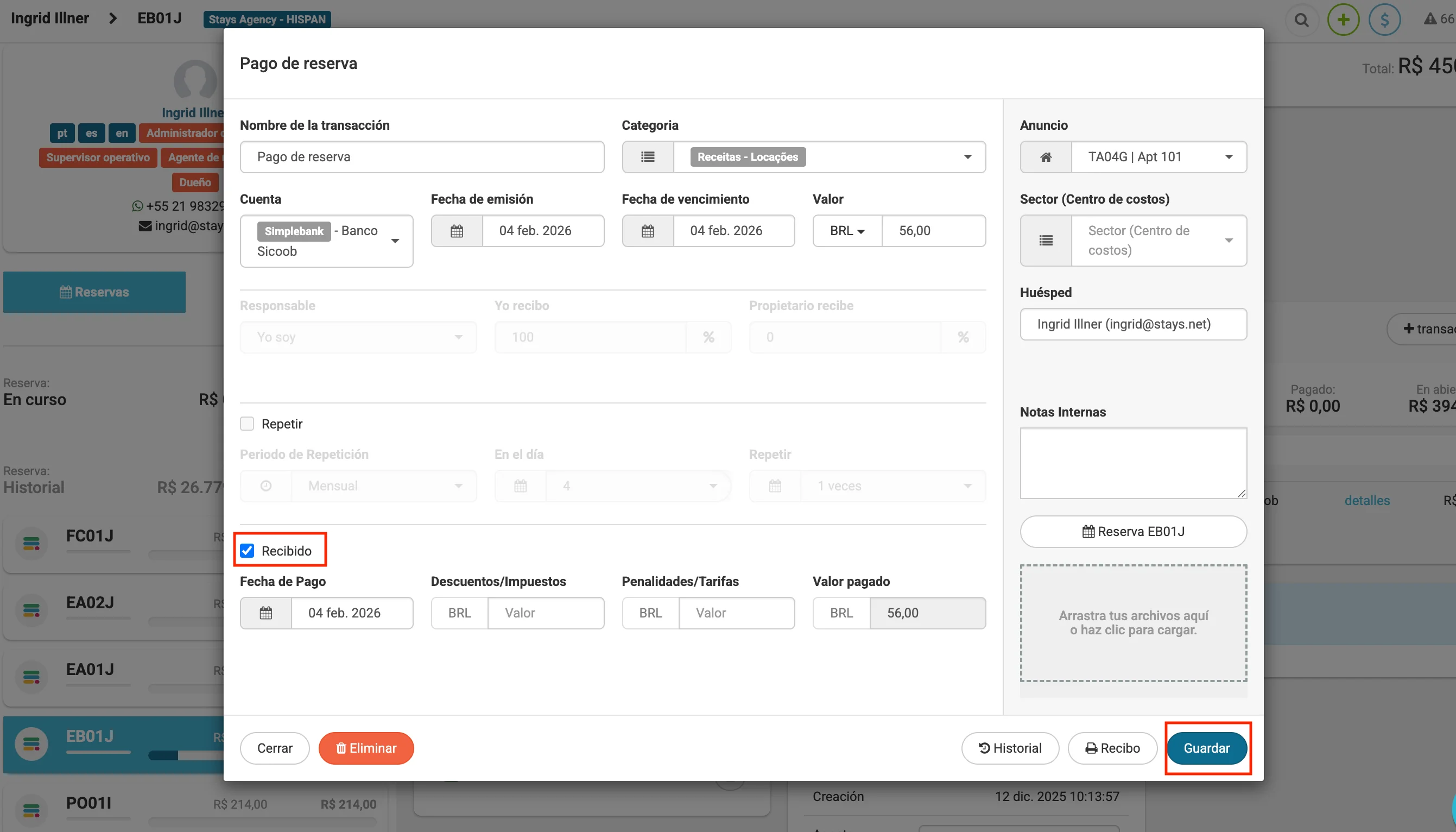
Task: Click the search magnifier icon
Action: [x=1301, y=20]
